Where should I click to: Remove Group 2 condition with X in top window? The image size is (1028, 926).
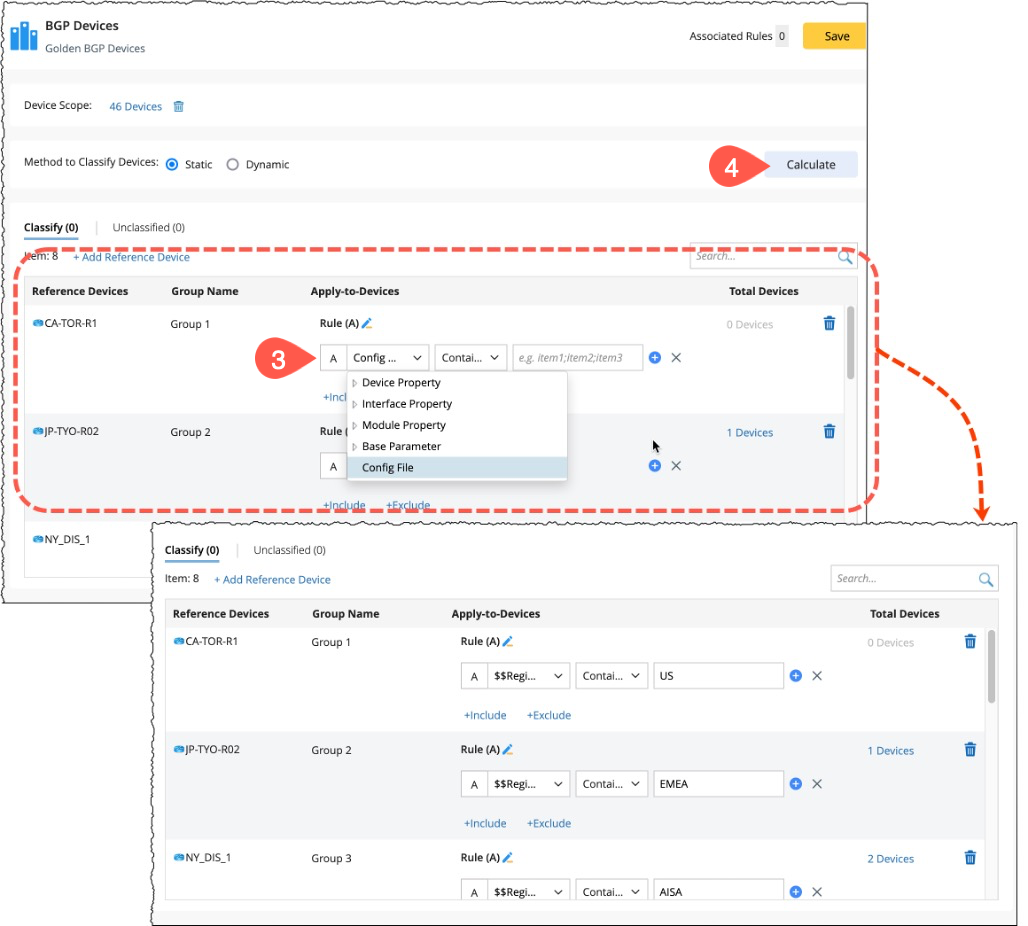point(676,466)
